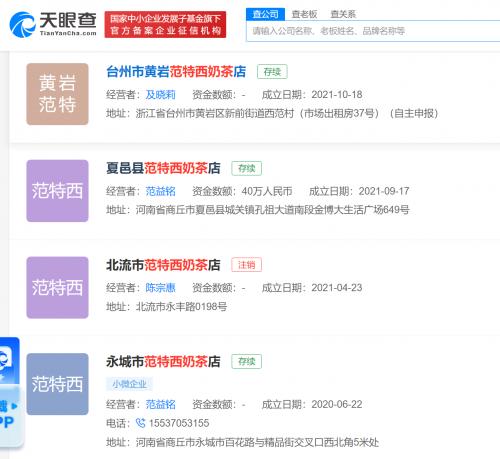Open operator 范益铭 link under 永城市 entry
500x459 pixels.
[x=160, y=405]
